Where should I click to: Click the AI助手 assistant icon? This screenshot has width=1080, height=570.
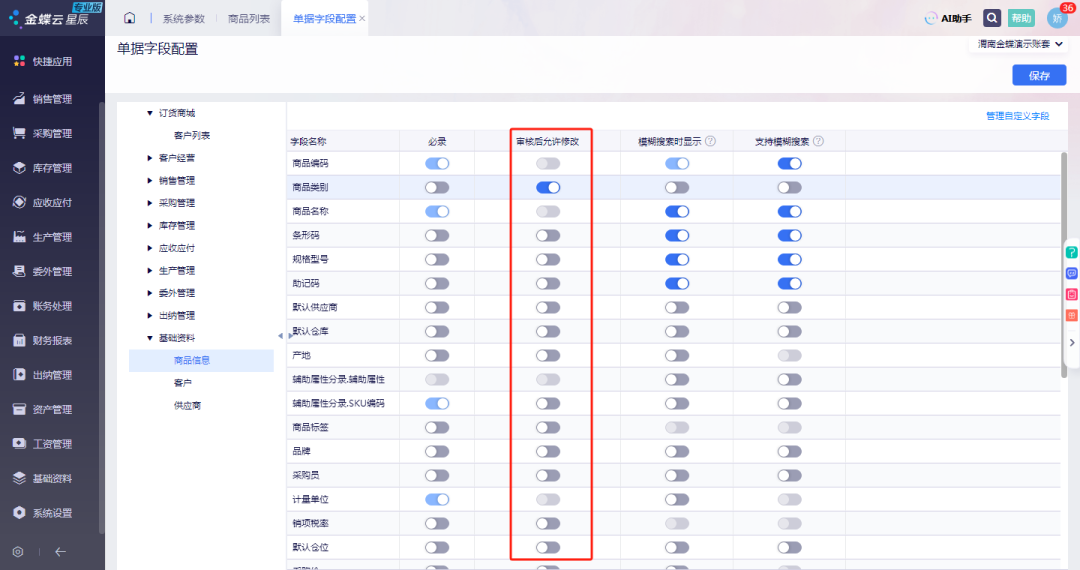point(948,19)
